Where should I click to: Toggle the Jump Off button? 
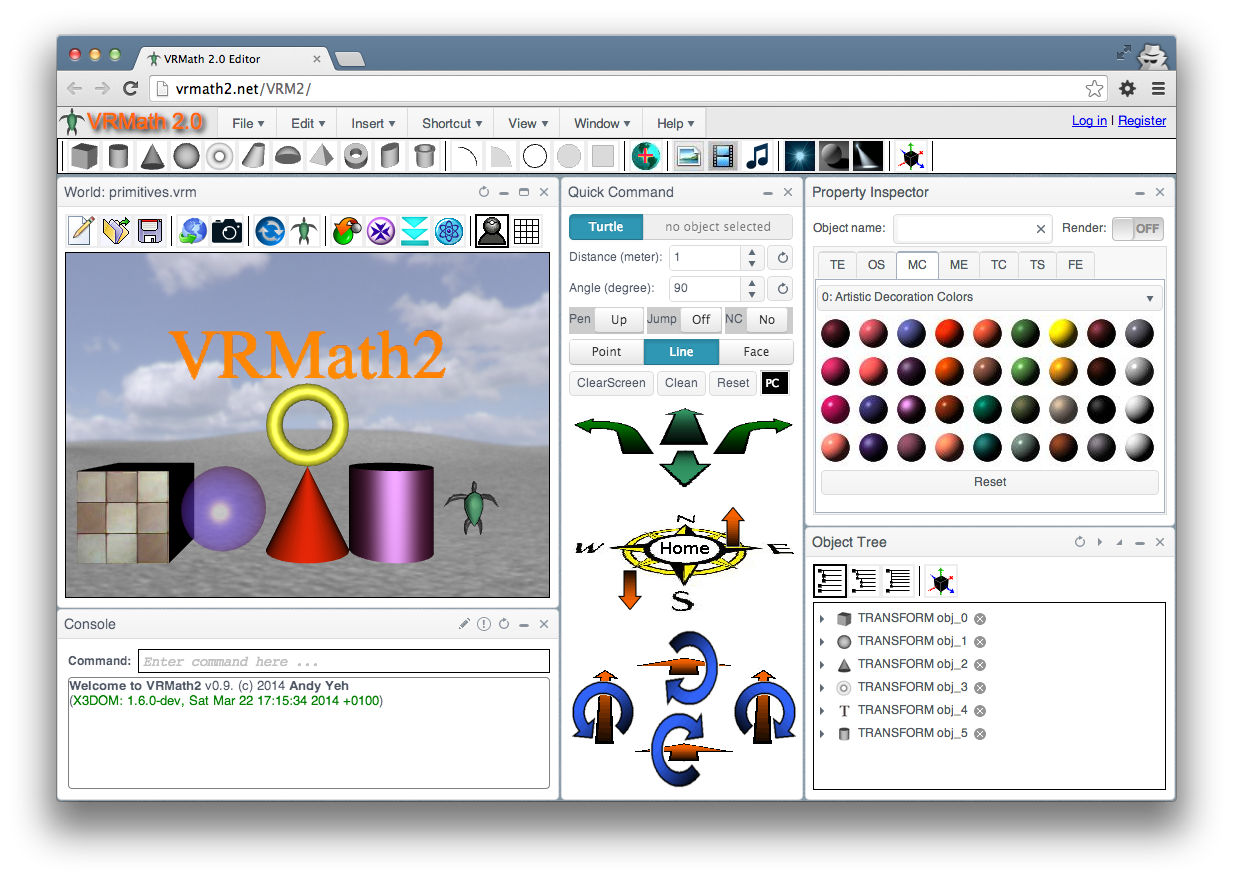click(701, 320)
